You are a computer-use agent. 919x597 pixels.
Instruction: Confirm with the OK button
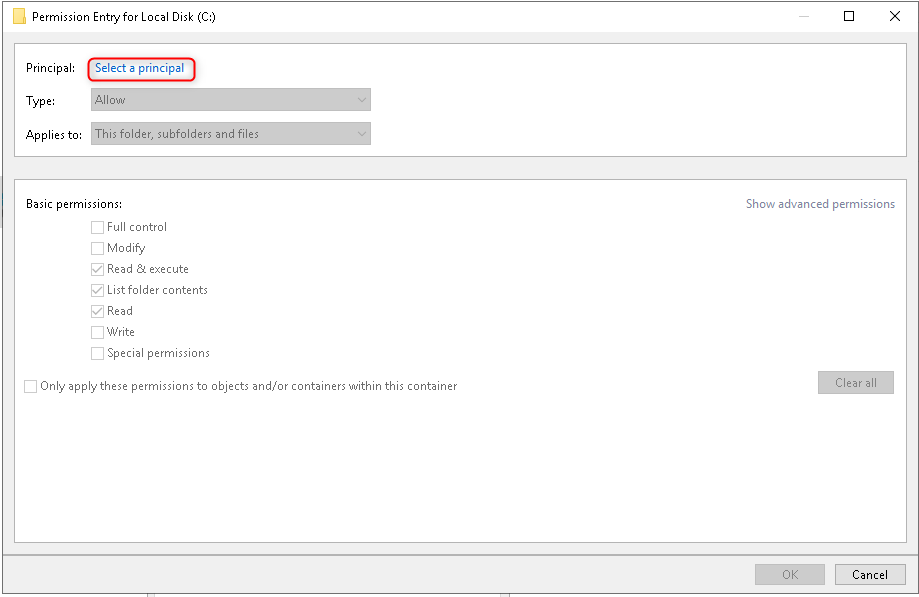pyautogui.click(x=789, y=574)
